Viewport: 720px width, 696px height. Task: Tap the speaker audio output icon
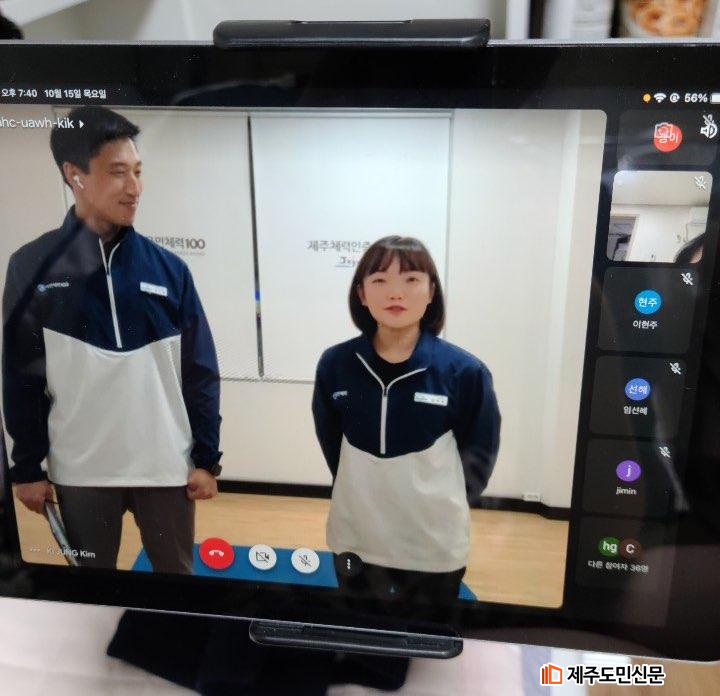[708, 128]
